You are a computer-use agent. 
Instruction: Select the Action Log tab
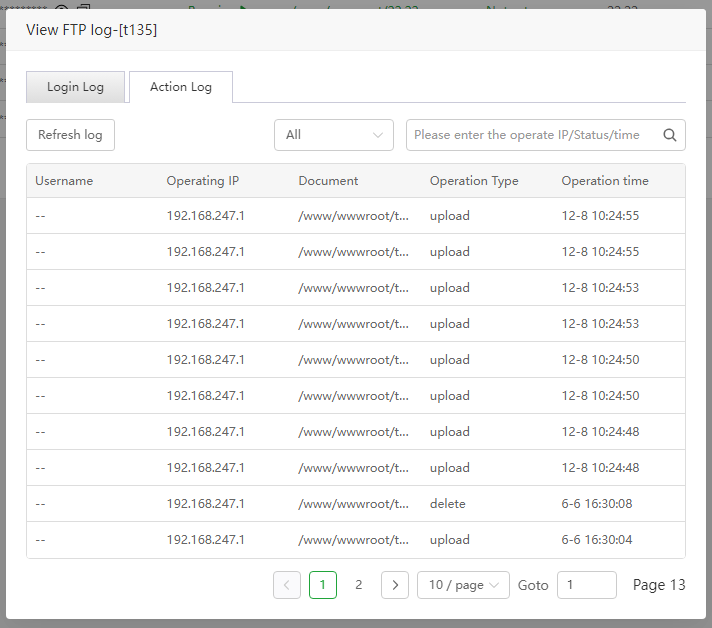(x=181, y=87)
